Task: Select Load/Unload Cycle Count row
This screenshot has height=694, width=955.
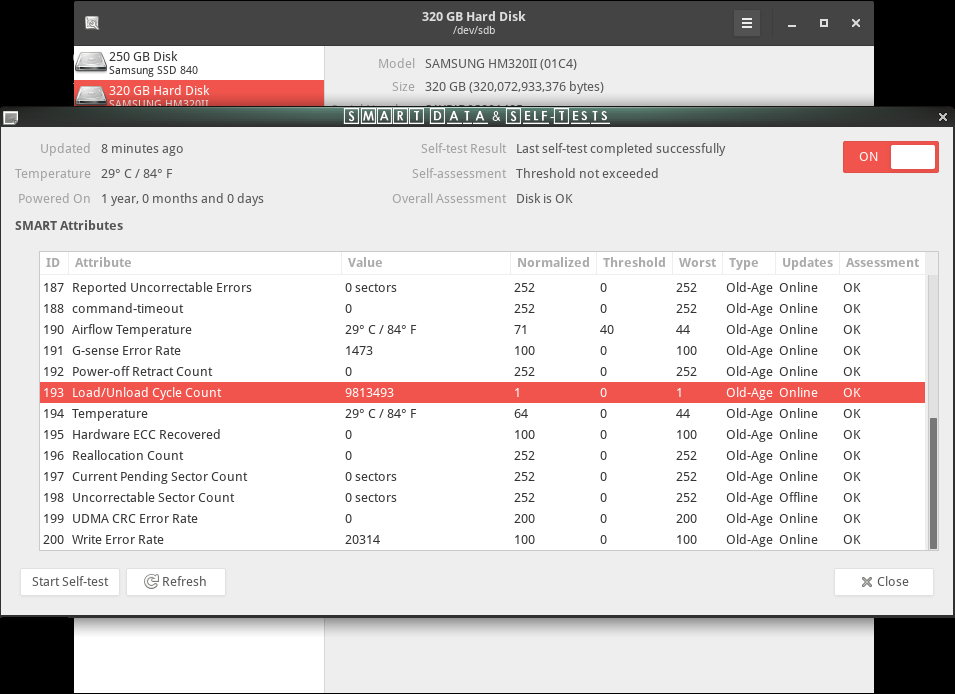Action: coord(482,392)
